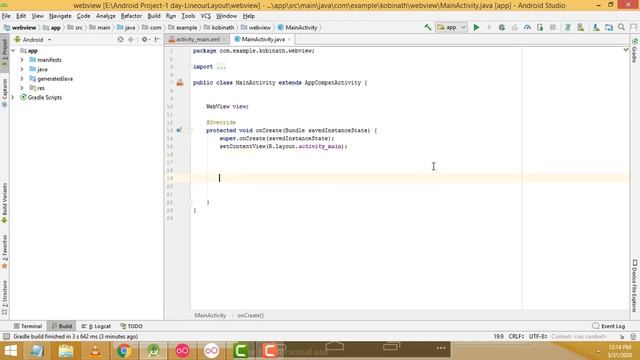Click the Project Structure icon in the toolbar
The width and height of the screenshot is (640, 360).
tap(609, 27)
